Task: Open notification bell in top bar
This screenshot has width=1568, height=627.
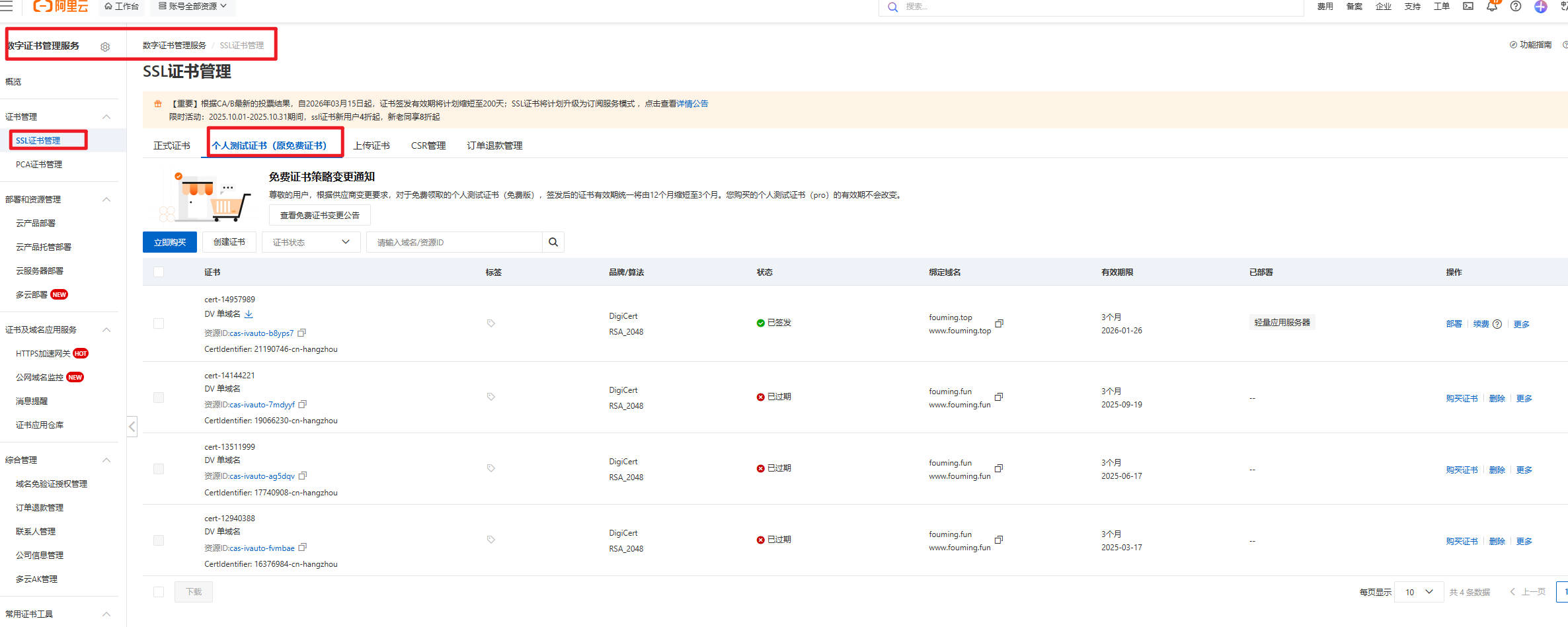Action: click(1492, 7)
